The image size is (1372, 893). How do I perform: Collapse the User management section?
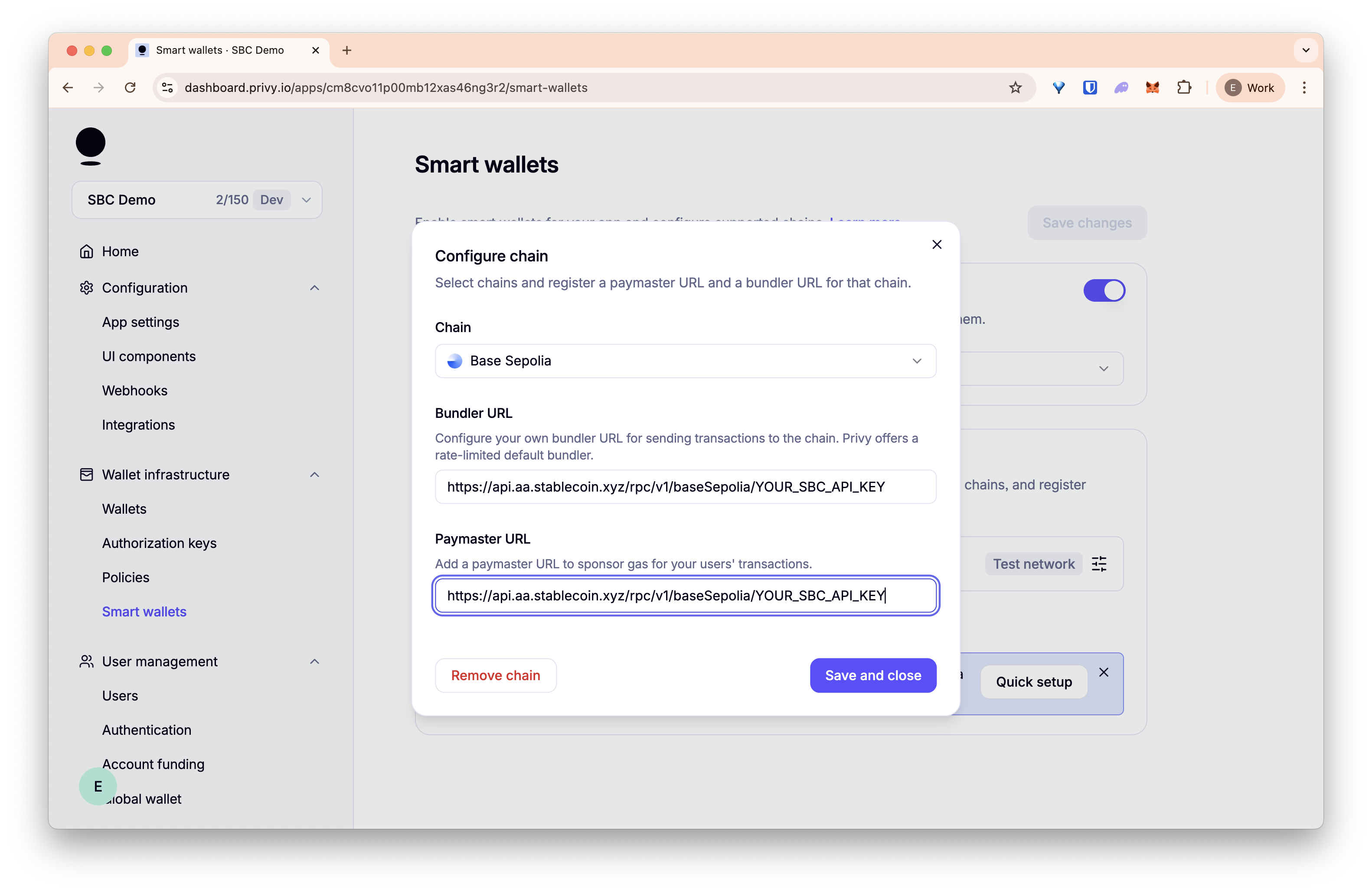(x=314, y=662)
